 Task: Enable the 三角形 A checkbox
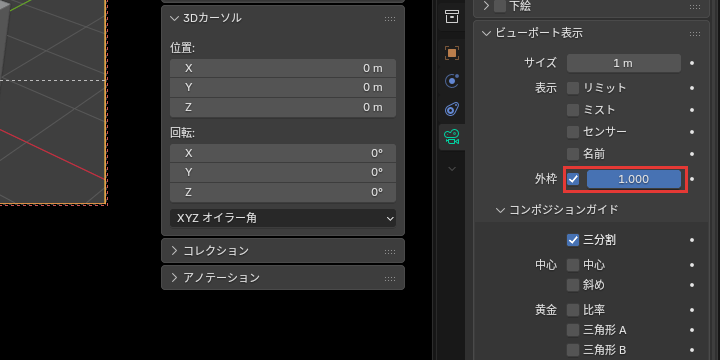pos(573,330)
